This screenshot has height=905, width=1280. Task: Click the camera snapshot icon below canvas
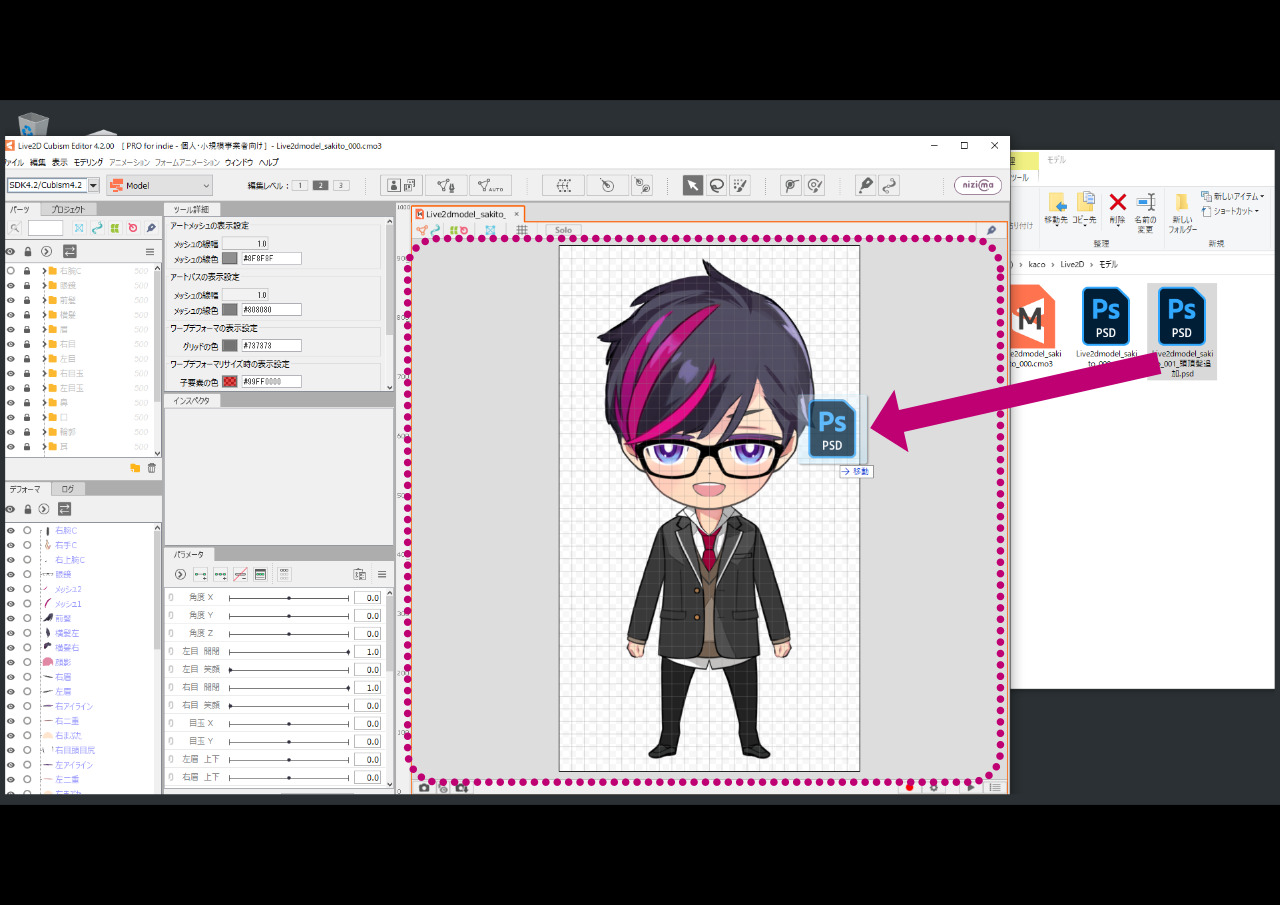424,788
